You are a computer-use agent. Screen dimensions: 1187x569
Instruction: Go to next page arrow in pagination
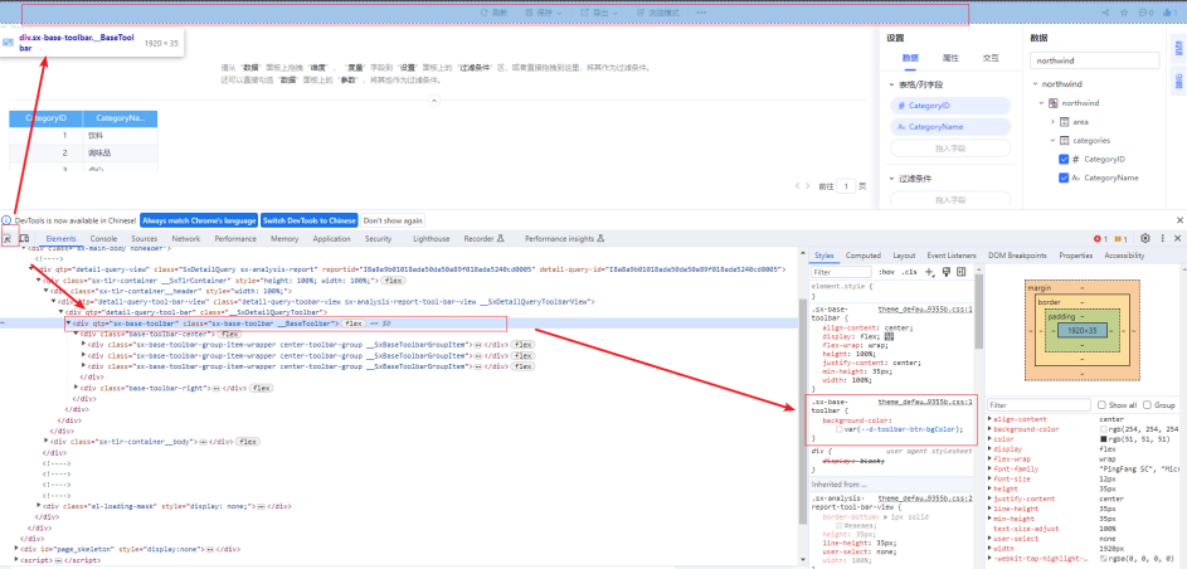[808, 185]
